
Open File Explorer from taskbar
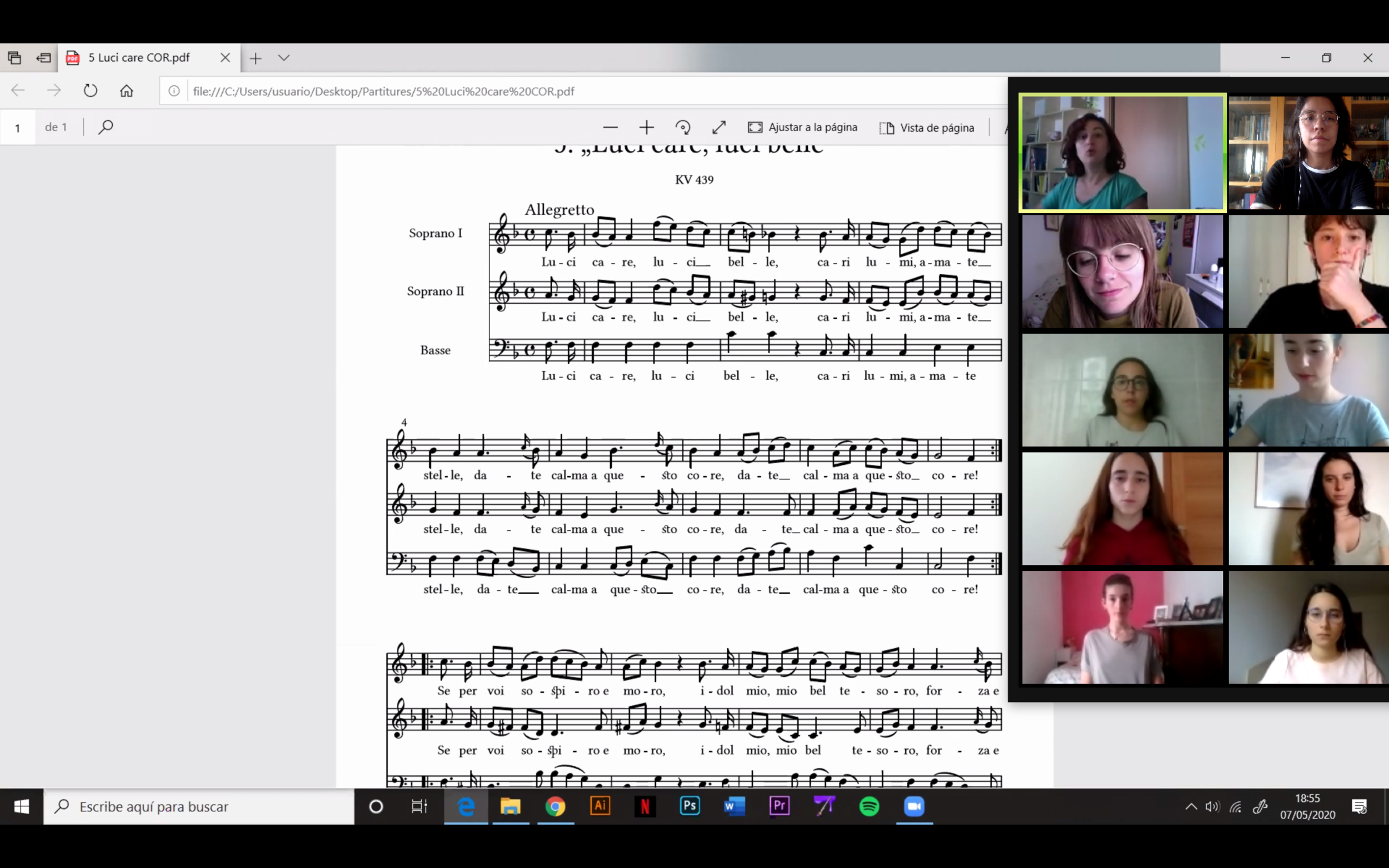point(511,806)
